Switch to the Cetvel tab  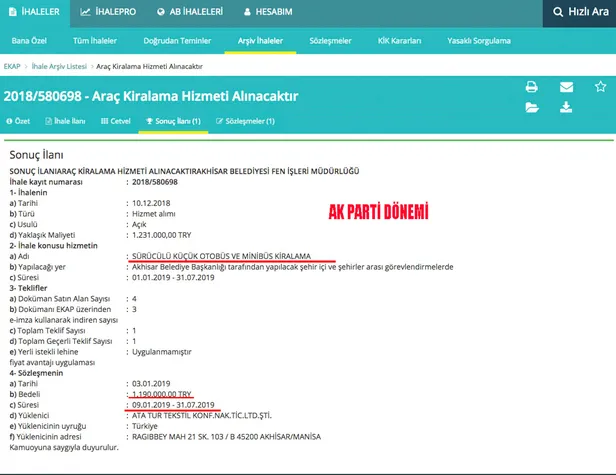pyautogui.click(x=116, y=121)
